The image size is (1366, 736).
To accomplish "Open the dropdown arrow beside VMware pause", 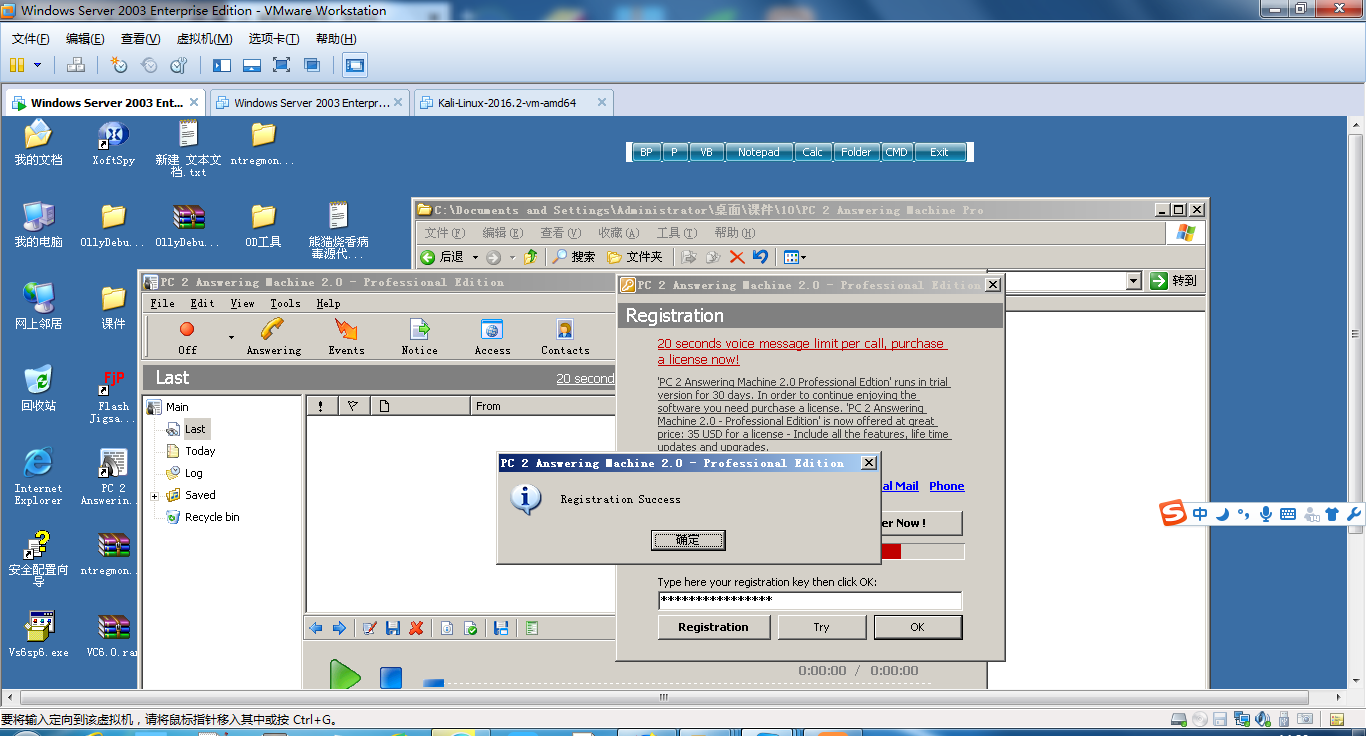I will click(x=38, y=65).
